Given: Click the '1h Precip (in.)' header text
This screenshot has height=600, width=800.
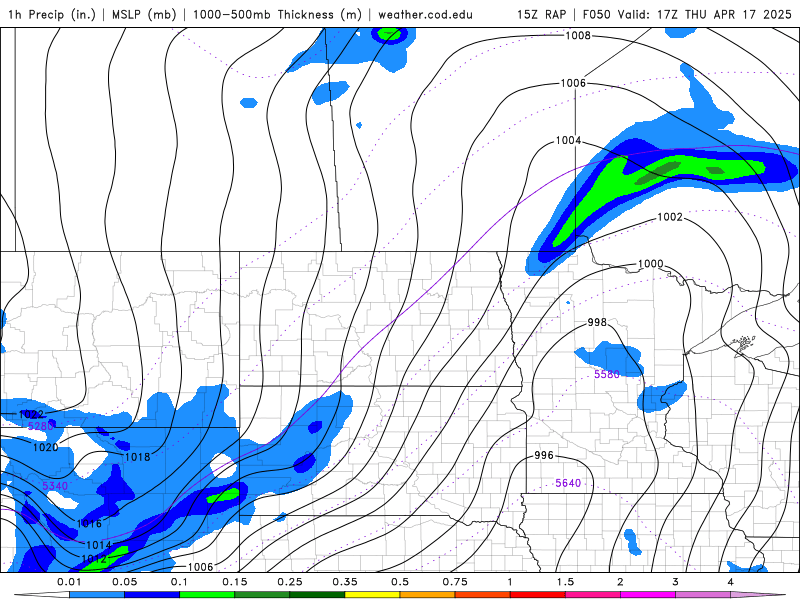Looking at the screenshot, I should coord(52,14).
